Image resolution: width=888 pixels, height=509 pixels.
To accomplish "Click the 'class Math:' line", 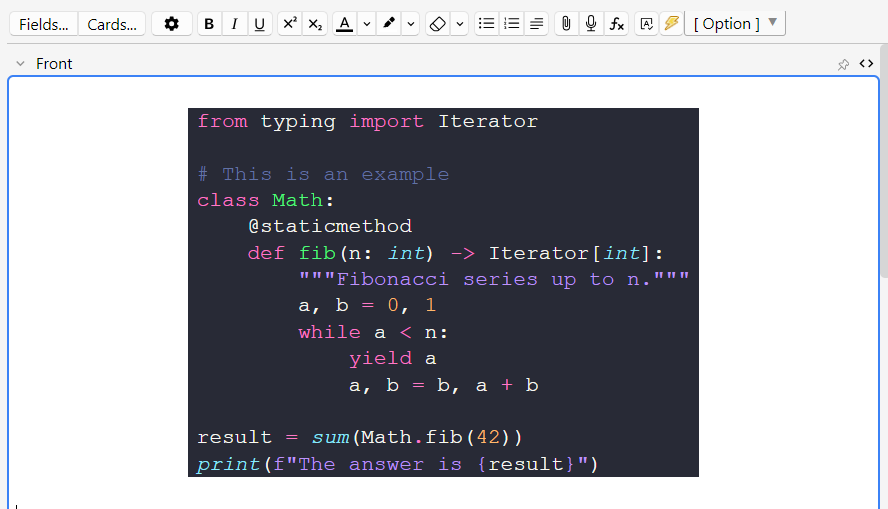I will (266, 200).
